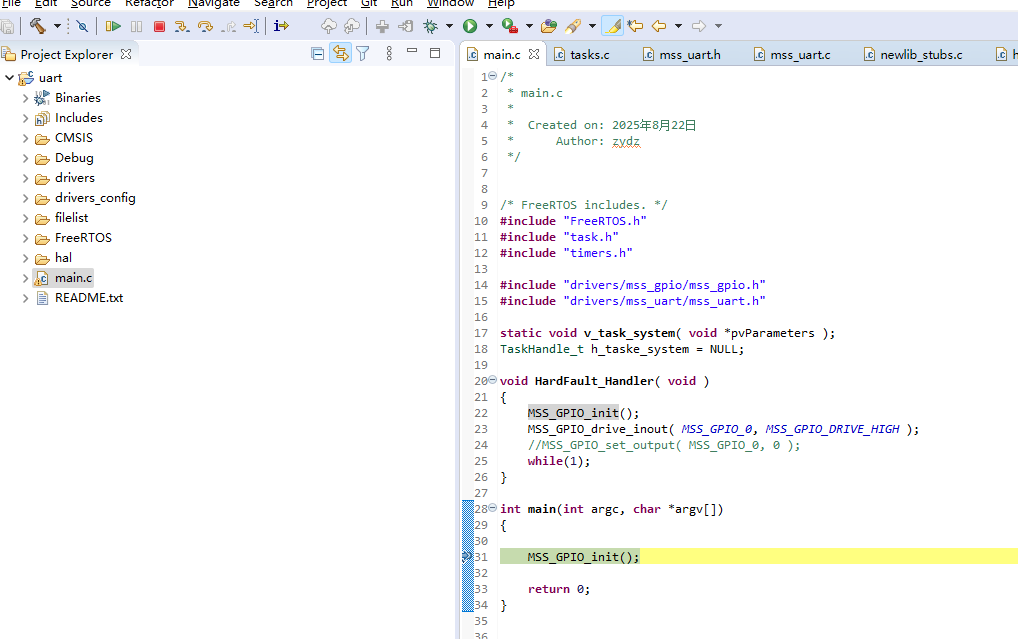Viewport: 1018px width, 639px height.
Task: Close the Project Explorer view tab
Action: [126, 54]
